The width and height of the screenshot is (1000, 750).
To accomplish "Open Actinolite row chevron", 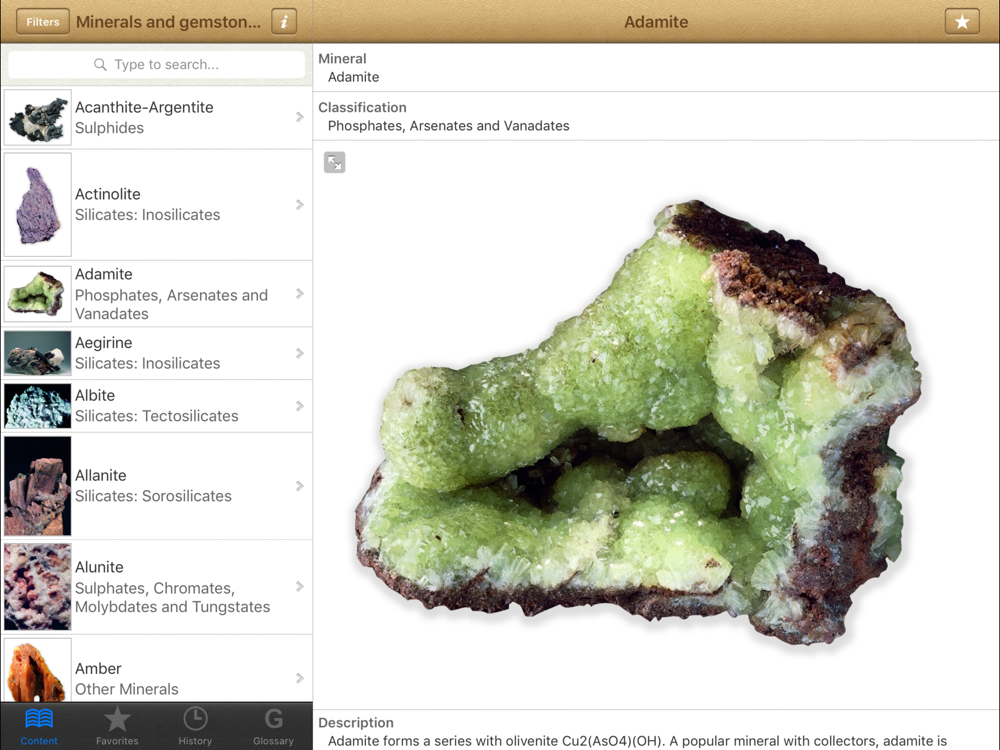I will coord(300,205).
